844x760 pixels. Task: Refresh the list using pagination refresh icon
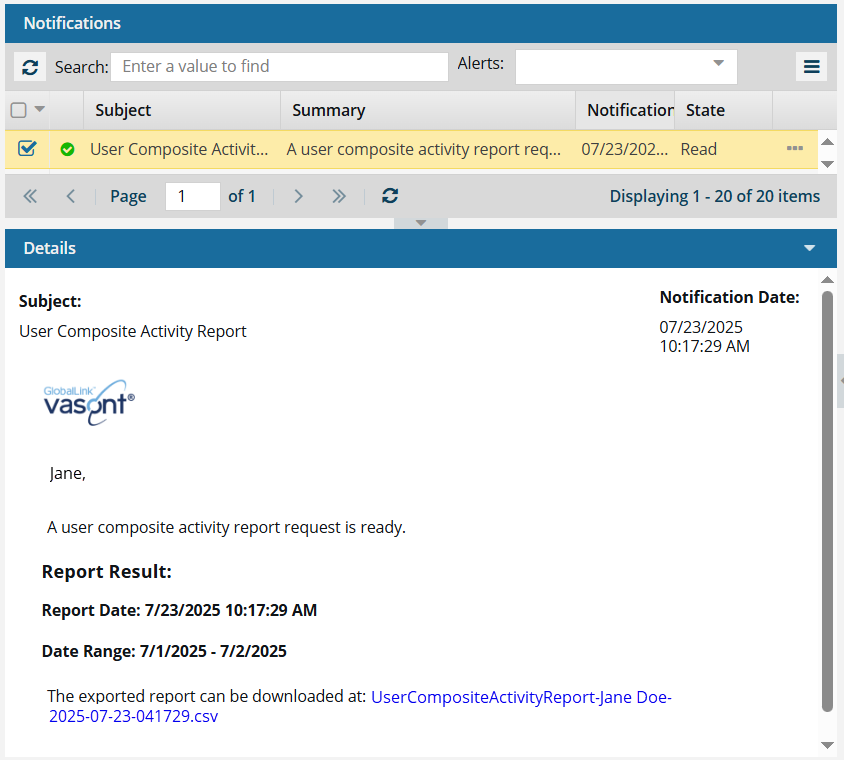pos(390,196)
